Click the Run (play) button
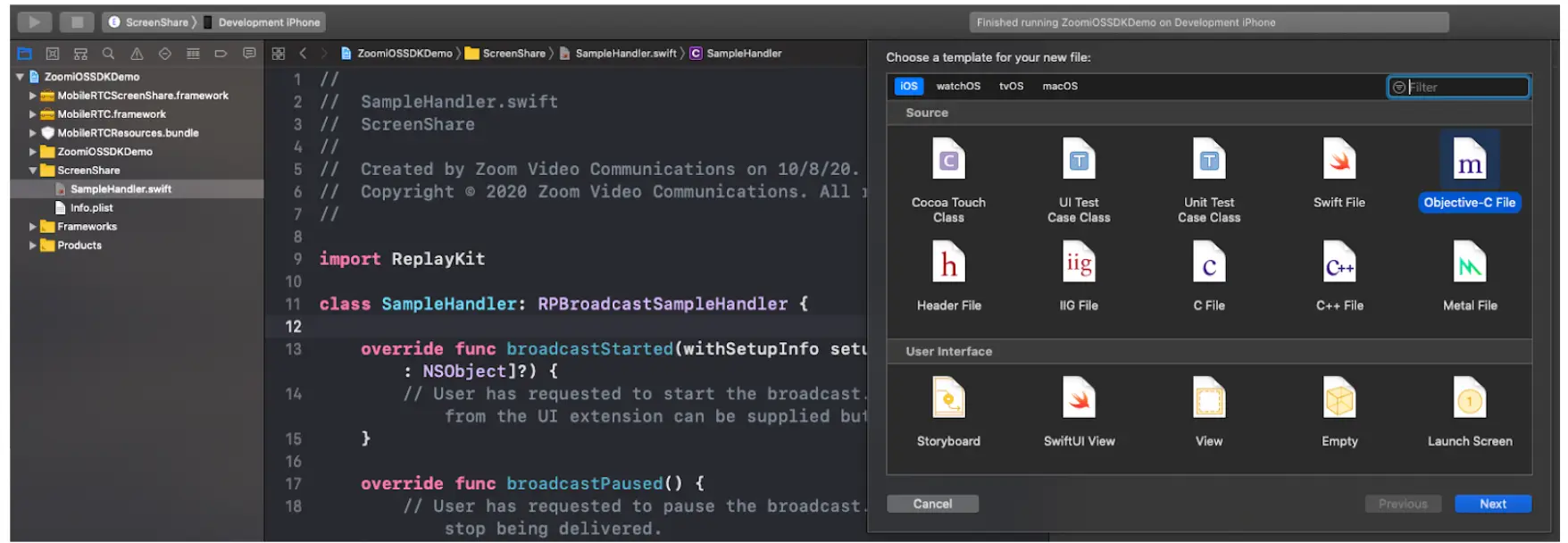1568x543 pixels. [x=34, y=21]
